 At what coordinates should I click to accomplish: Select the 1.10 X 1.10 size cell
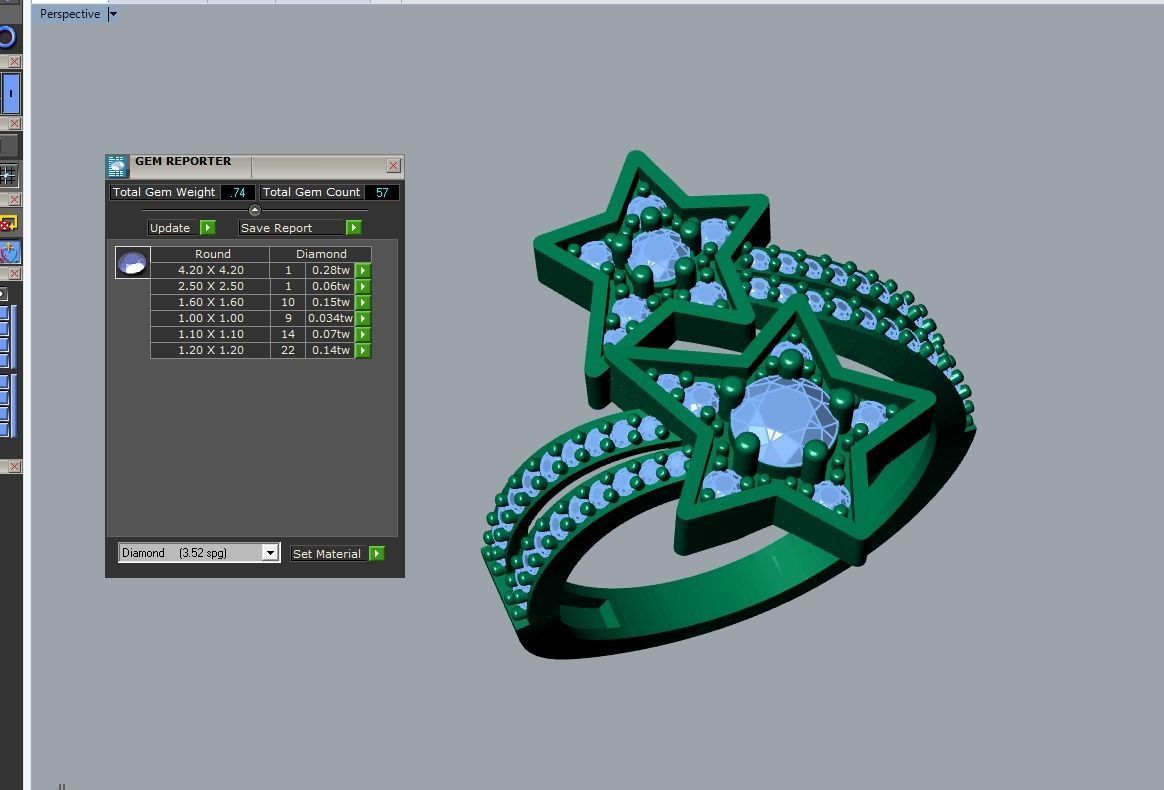[x=211, y=334]
